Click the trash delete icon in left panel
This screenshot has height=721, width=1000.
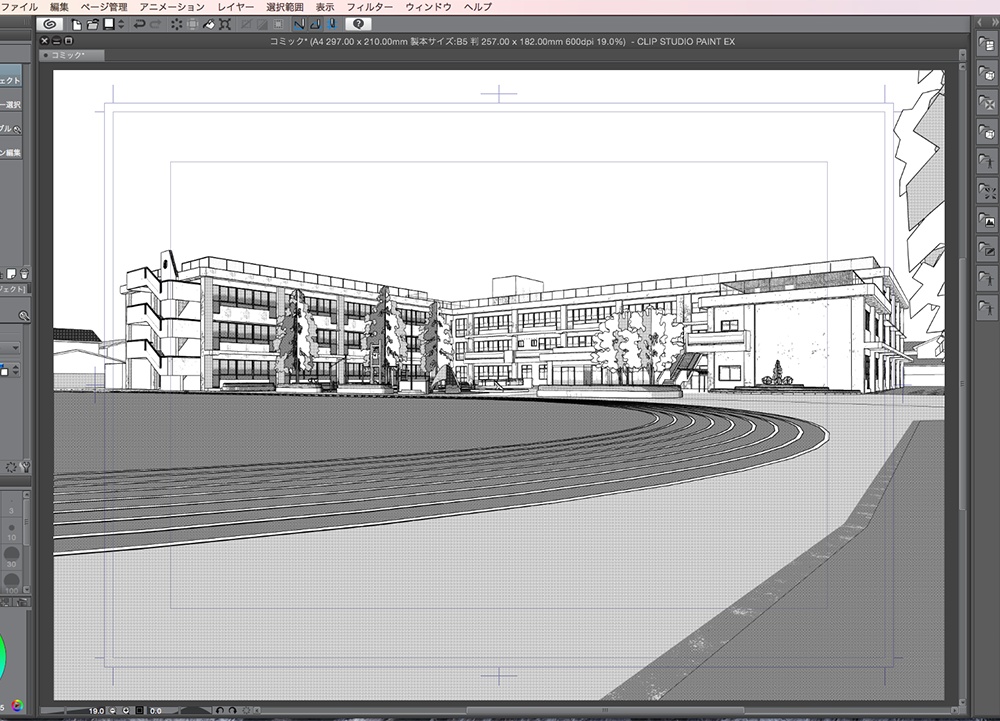pyautogui.click(x=24, y=274)
